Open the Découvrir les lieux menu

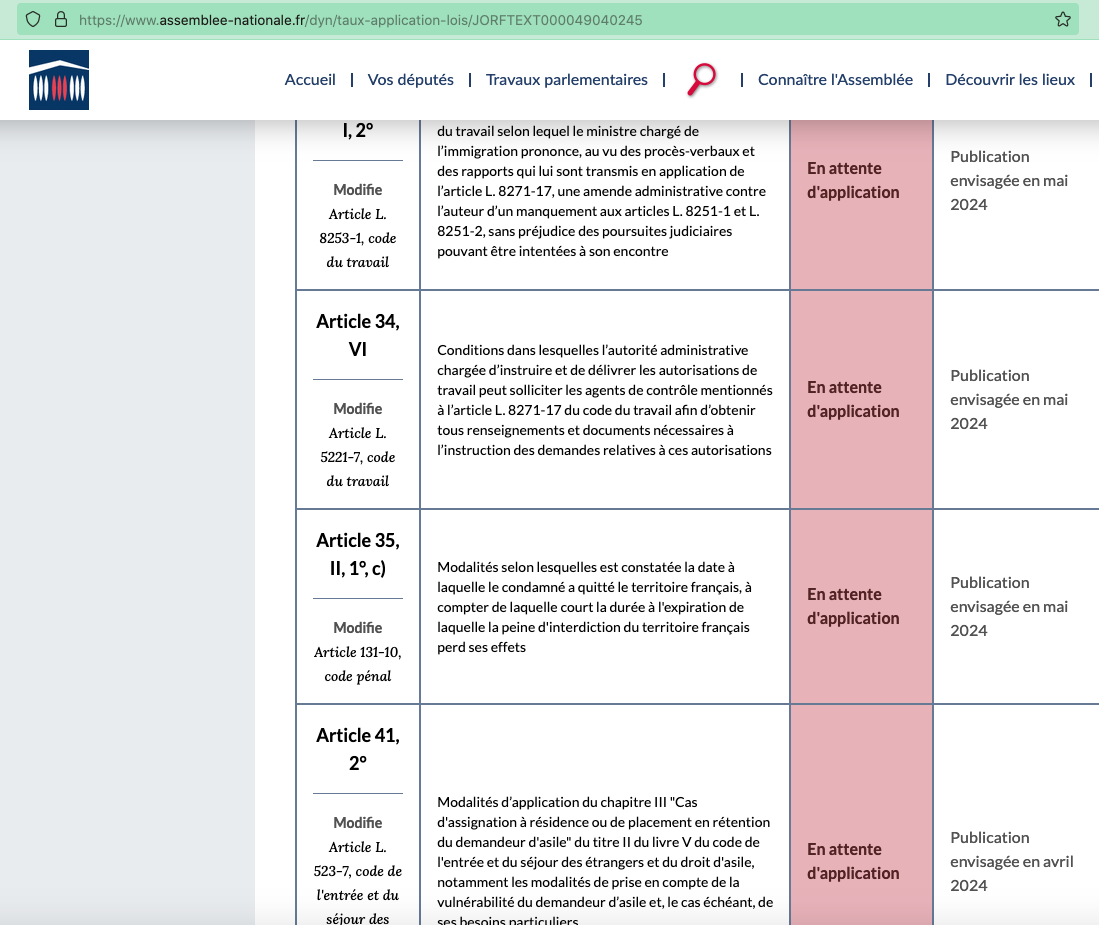click(x=1010, y=80)
